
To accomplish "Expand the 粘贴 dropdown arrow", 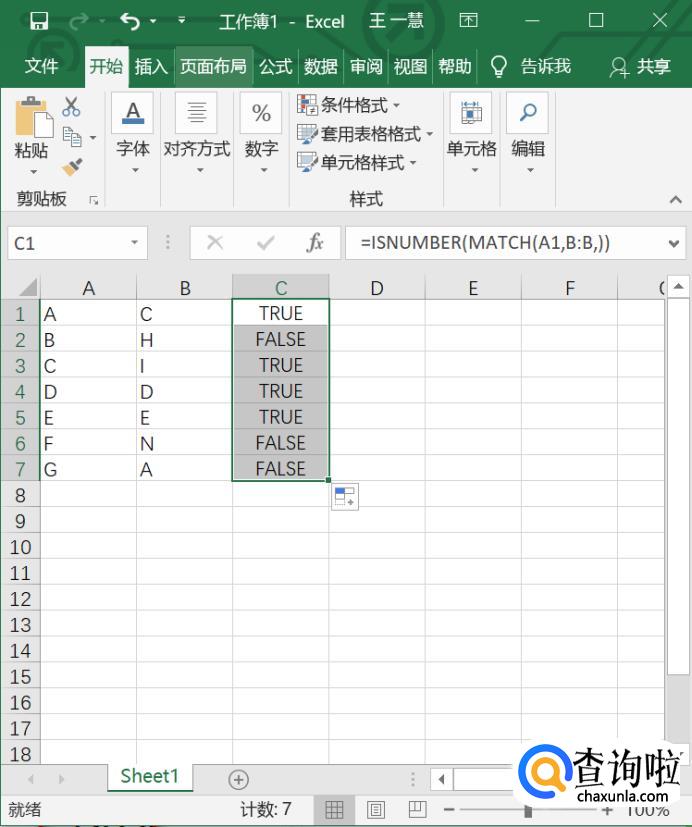I will (33, 172).
